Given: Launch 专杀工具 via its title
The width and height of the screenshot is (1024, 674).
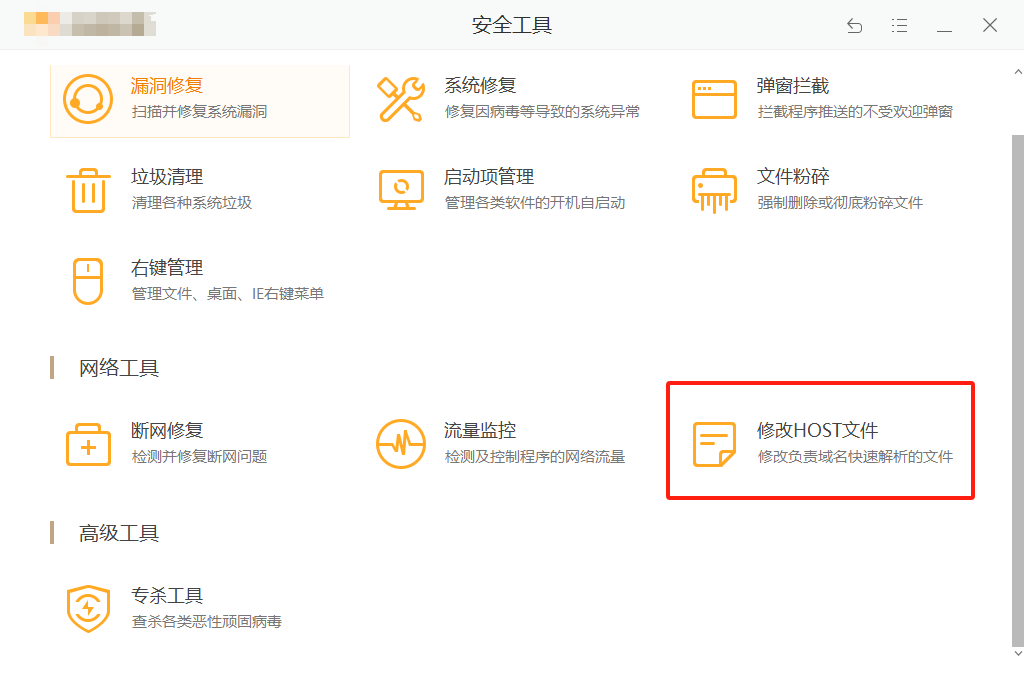Looking at the screenshot, I should tap(167, 596).
